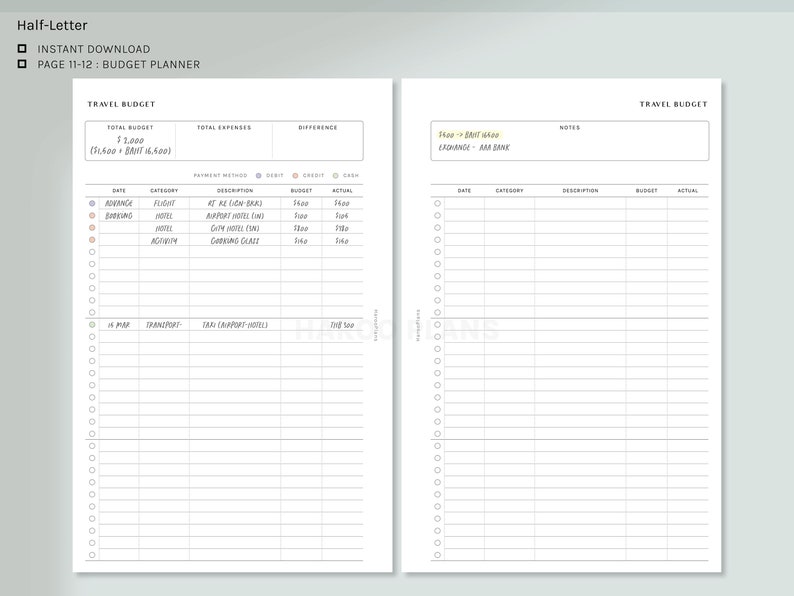Viewport: 794px width, 596px height.
Task: Click the INSTANT DOWNLOAD text
Action: (94, 49)
